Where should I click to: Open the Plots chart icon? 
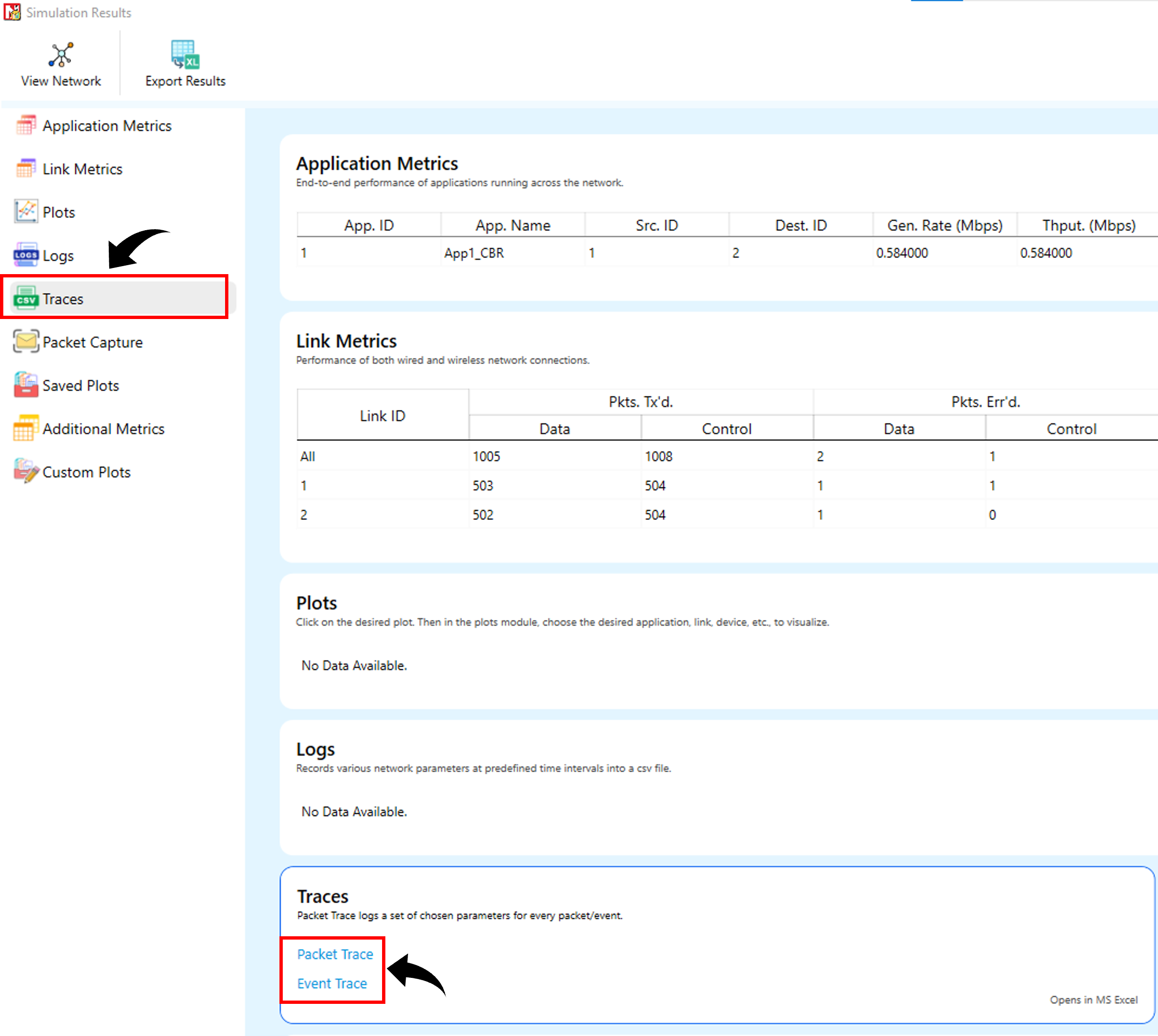26,212
